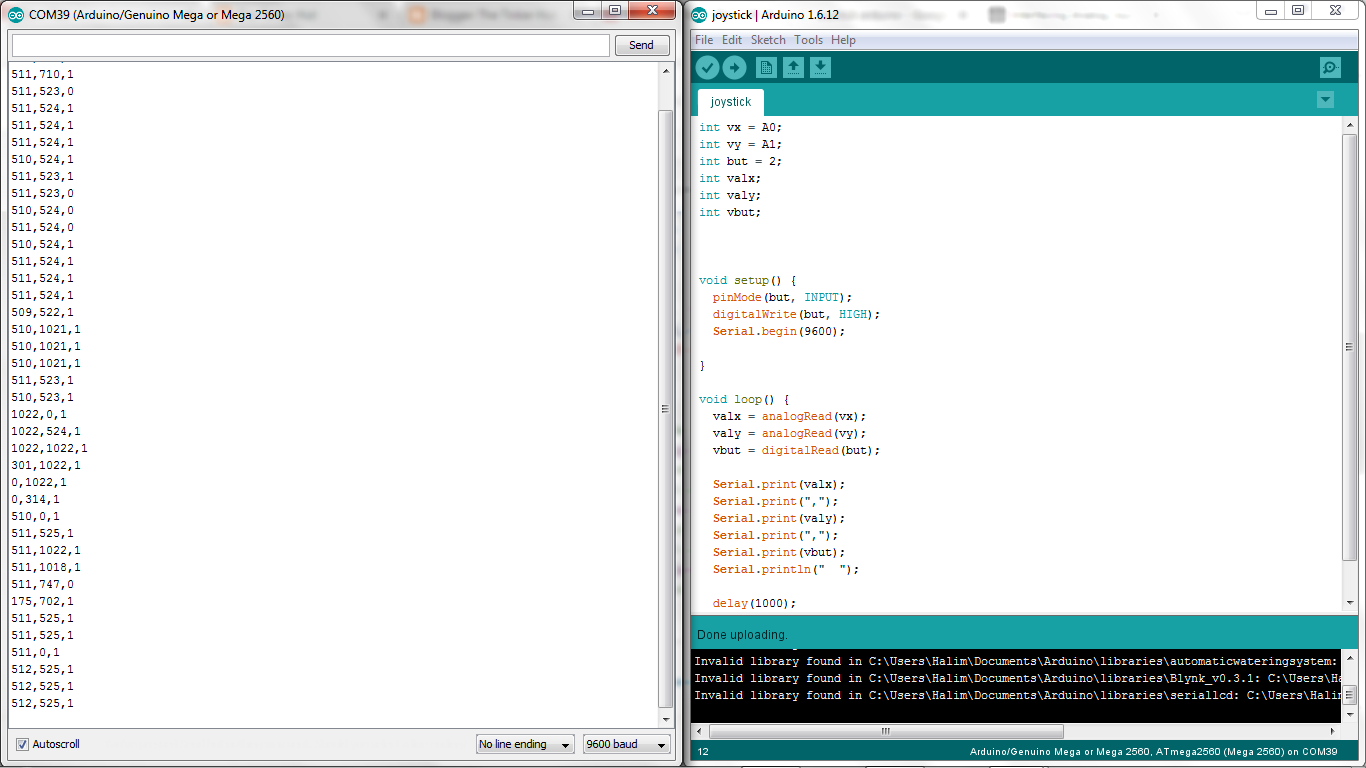Viewport: 1366px width, 768px height.
Task: Open the Help menu
Action: coord(844,39)
